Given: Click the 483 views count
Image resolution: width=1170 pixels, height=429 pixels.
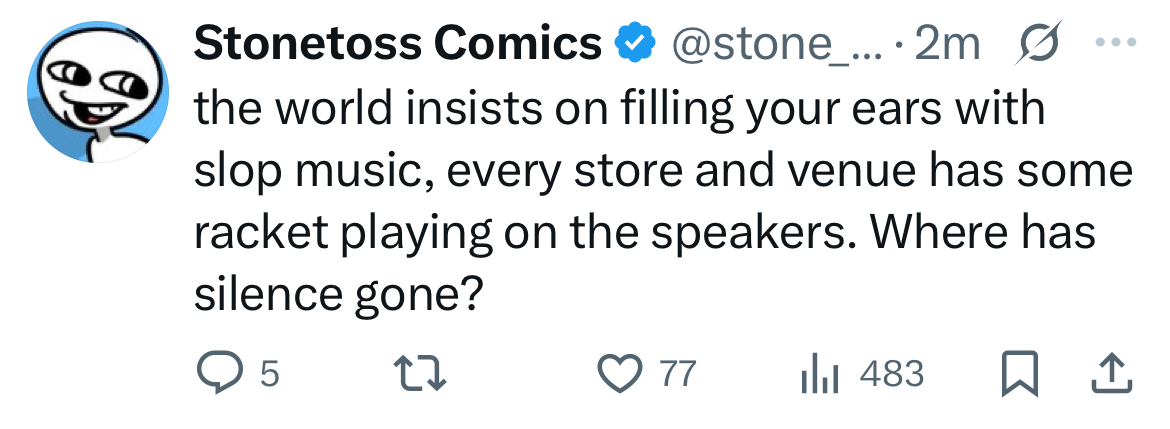Looking at the screenshot, I should [x=892, y=374].
